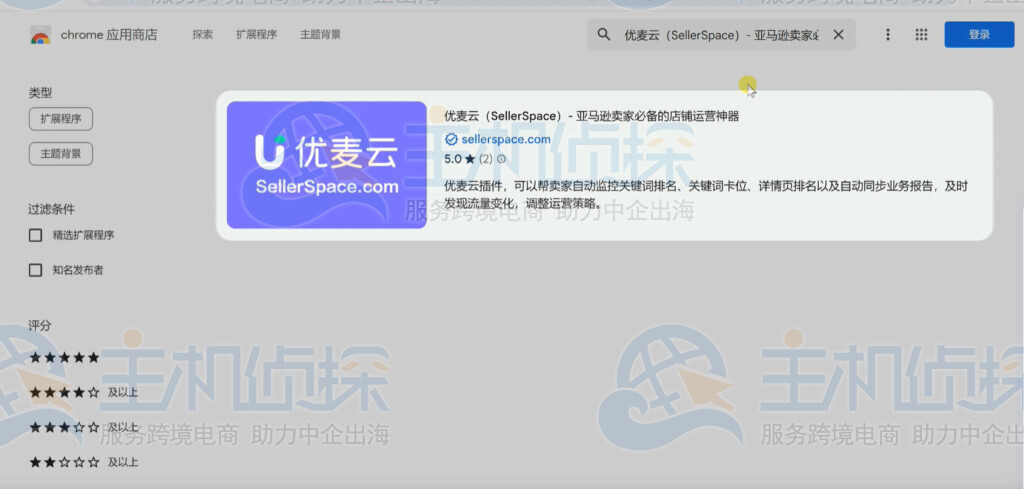This screenshot has width=1024, height=489.
Task: Click the Chrome Web Store logo
Action: pos(40,35)
